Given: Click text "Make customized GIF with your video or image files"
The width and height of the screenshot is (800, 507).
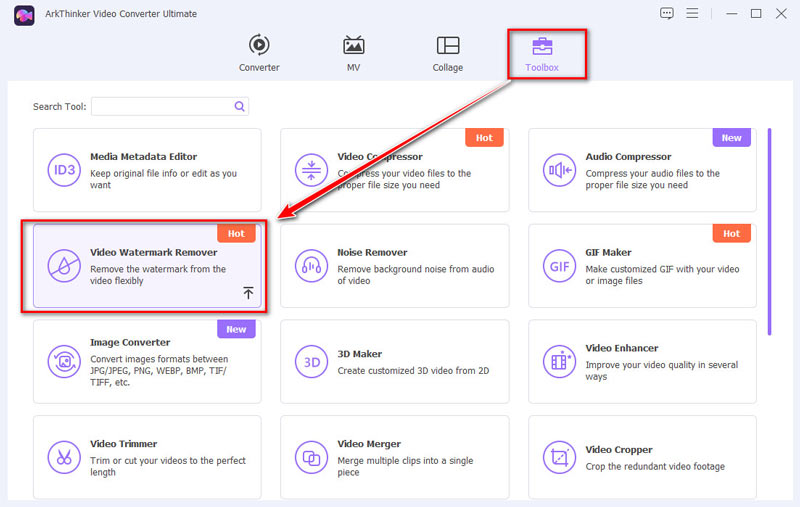Looking at the screenshot, I should click(x=662, y=275).
